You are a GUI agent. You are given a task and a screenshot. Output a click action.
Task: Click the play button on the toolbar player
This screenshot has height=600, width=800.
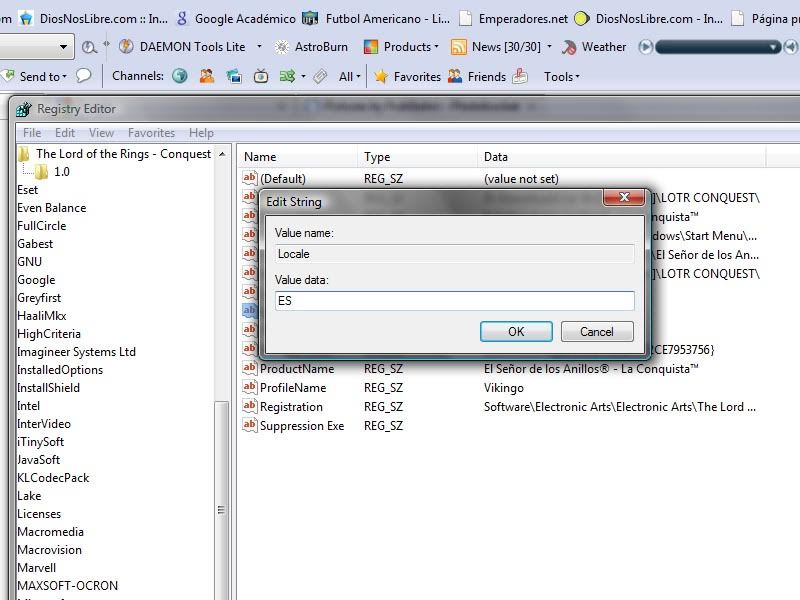tap(645, 47)
